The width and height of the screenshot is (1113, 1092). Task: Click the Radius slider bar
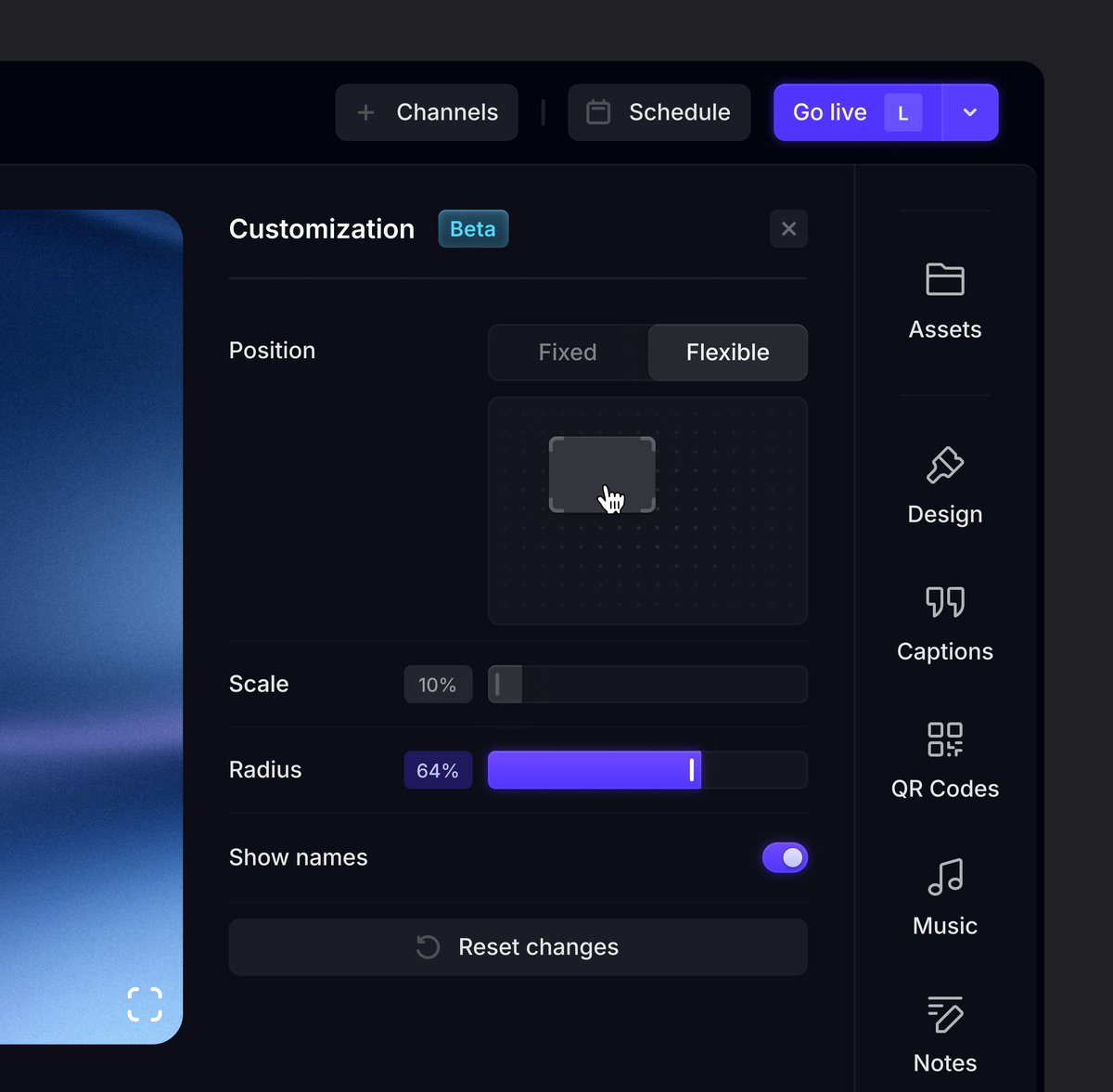coord(647,770)
